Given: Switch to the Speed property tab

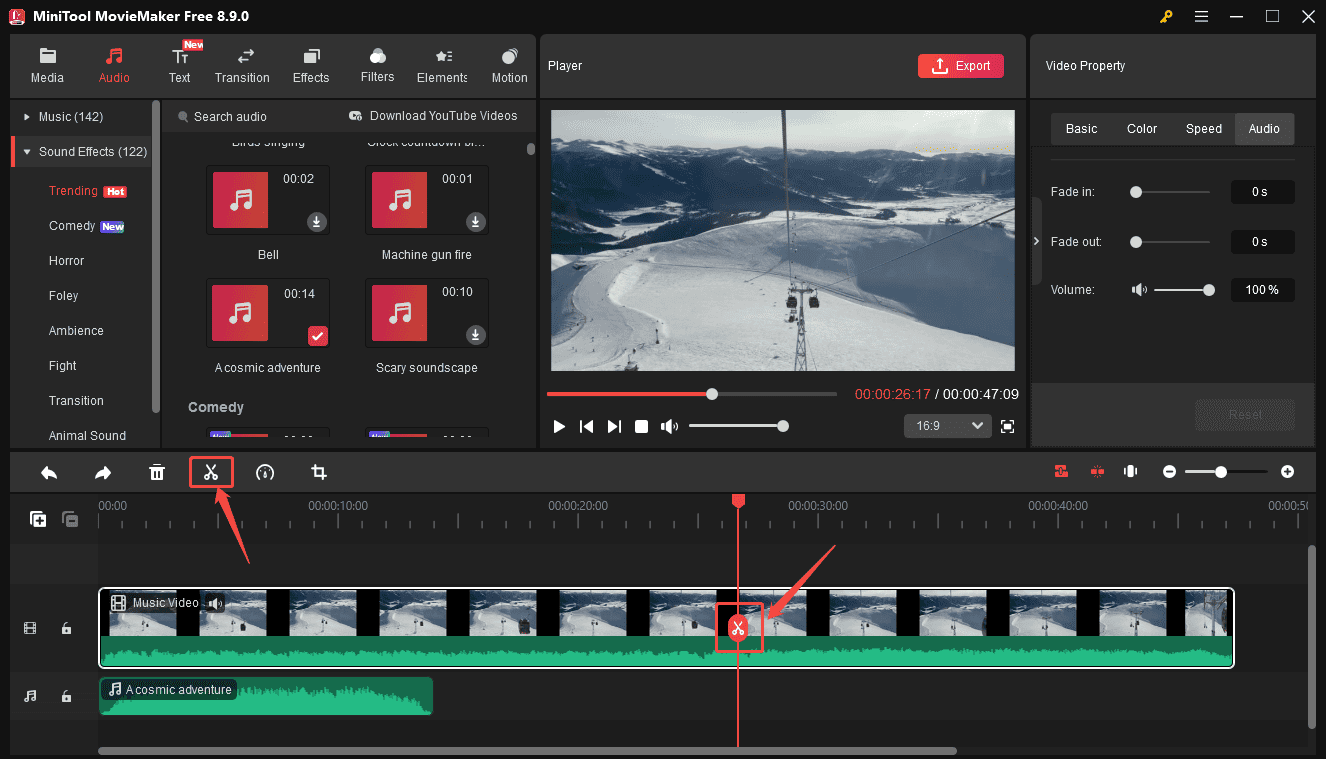Looking at the screenshot, I should coord(1204,129).
